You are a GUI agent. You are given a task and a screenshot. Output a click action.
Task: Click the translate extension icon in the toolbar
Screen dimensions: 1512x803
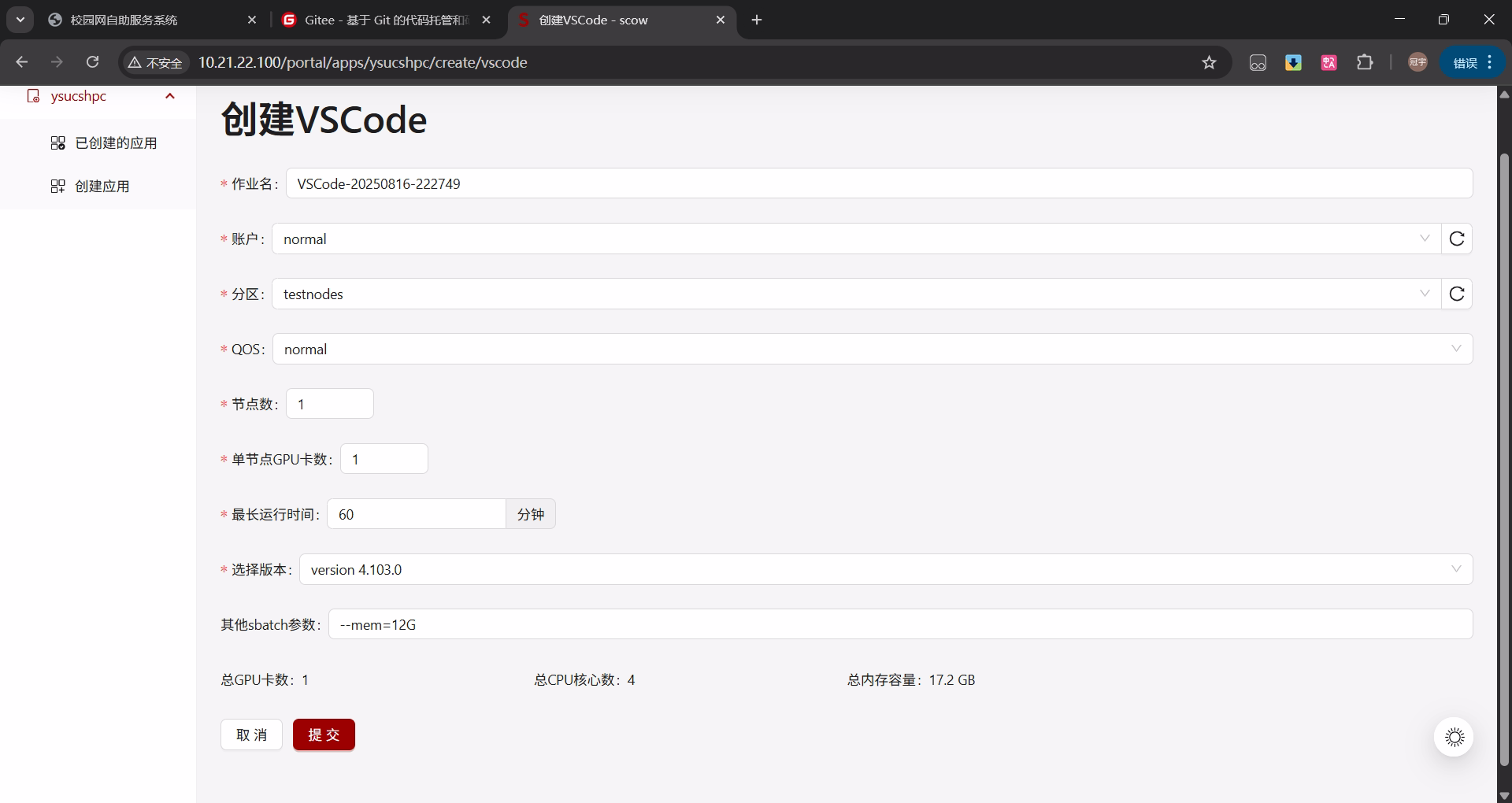[x=1329, y=63]
